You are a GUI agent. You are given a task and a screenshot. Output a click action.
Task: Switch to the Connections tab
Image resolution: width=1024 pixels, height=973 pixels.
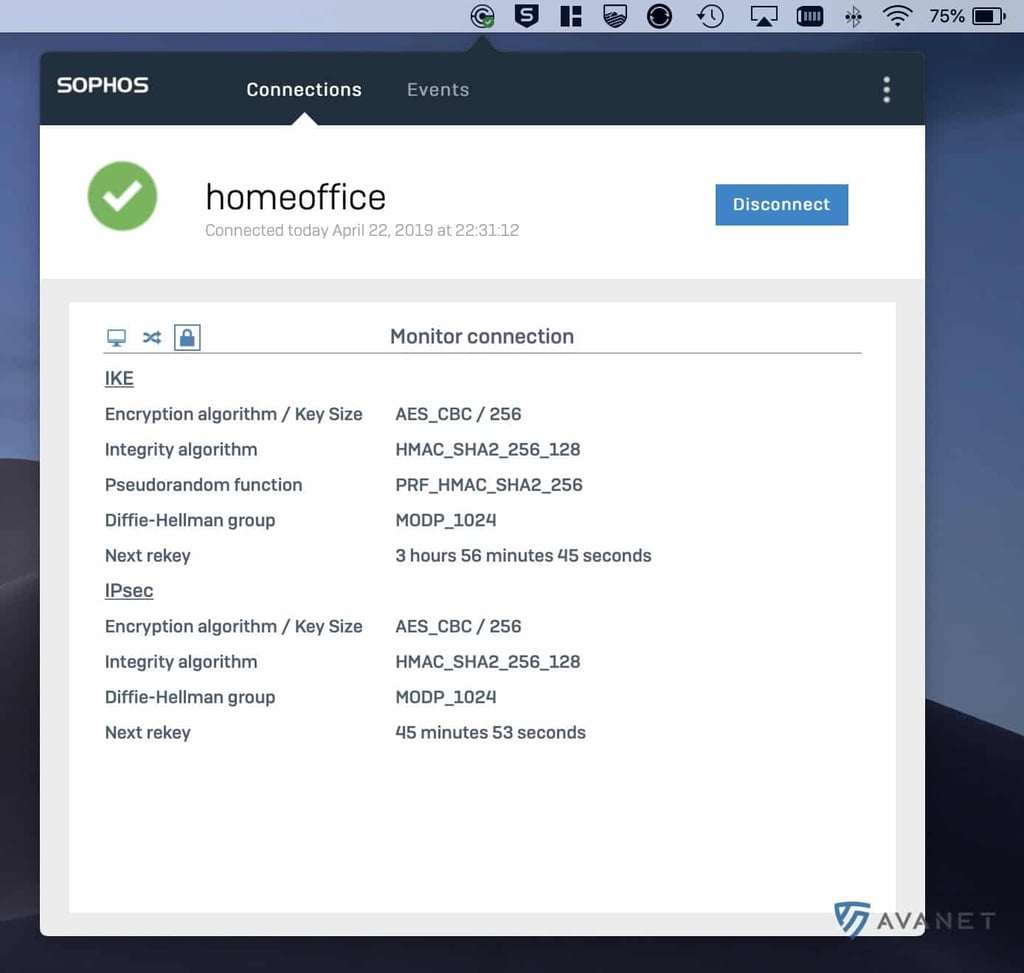point(304,89)
